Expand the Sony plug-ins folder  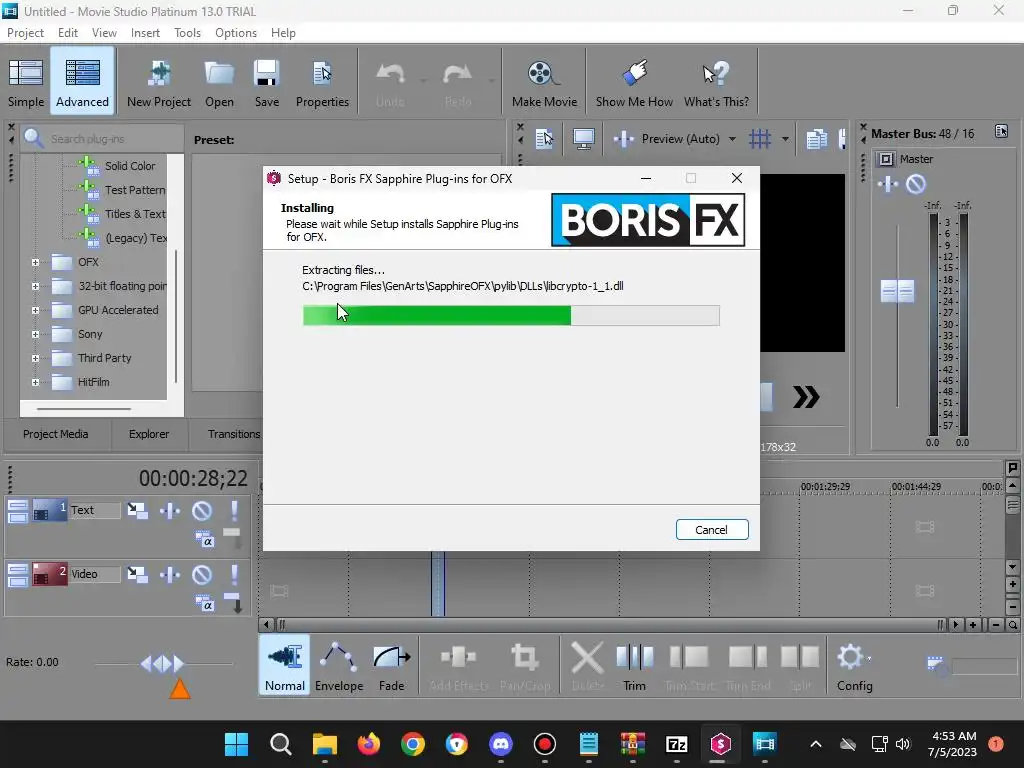click(x=35, y=334)
